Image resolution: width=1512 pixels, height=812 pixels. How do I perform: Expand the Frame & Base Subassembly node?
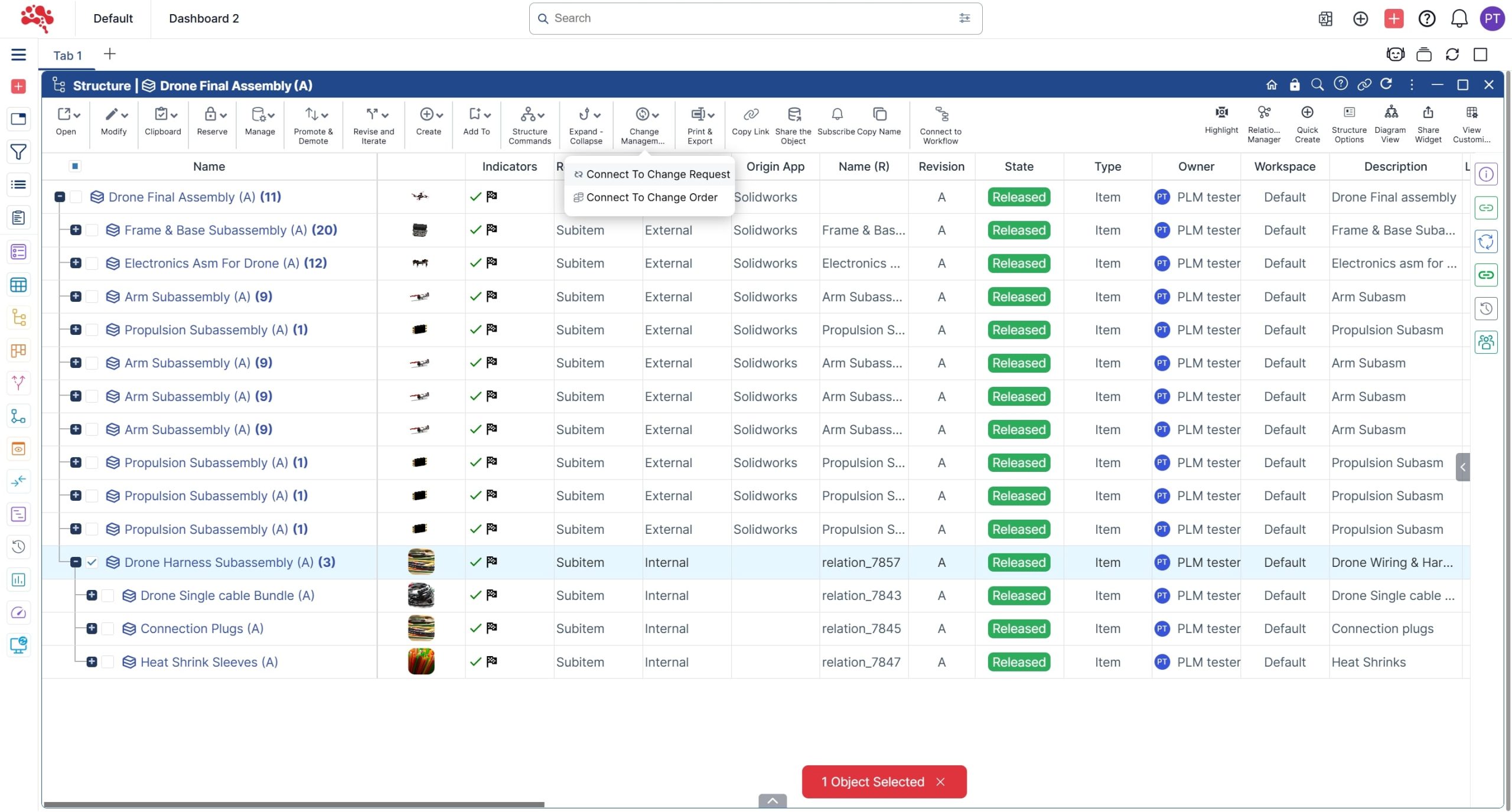[x=76, y=230]
